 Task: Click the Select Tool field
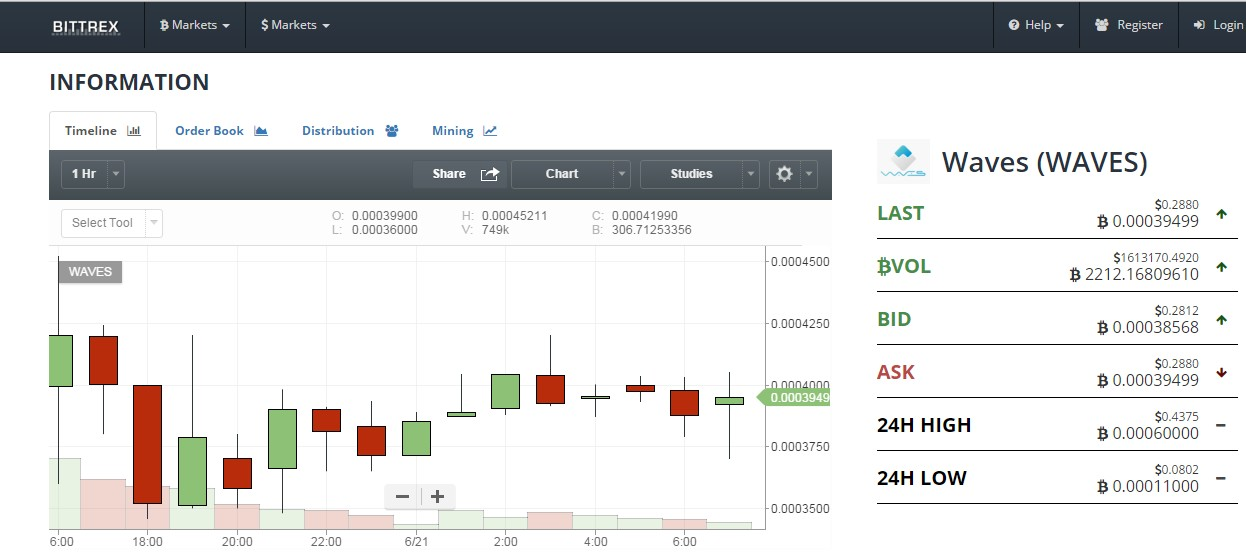[x=102, y=223]
